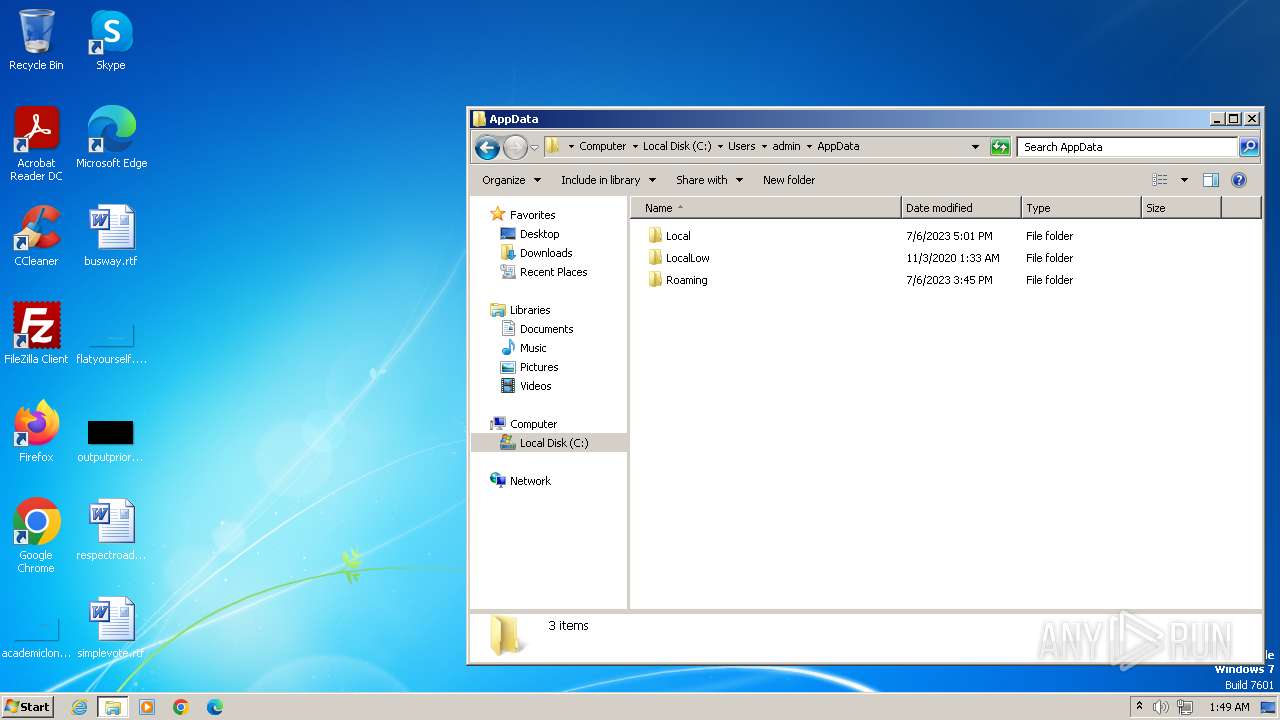1280x720 pixels.
Task: Sort by Date modified column header
Action: coord(961,208)
